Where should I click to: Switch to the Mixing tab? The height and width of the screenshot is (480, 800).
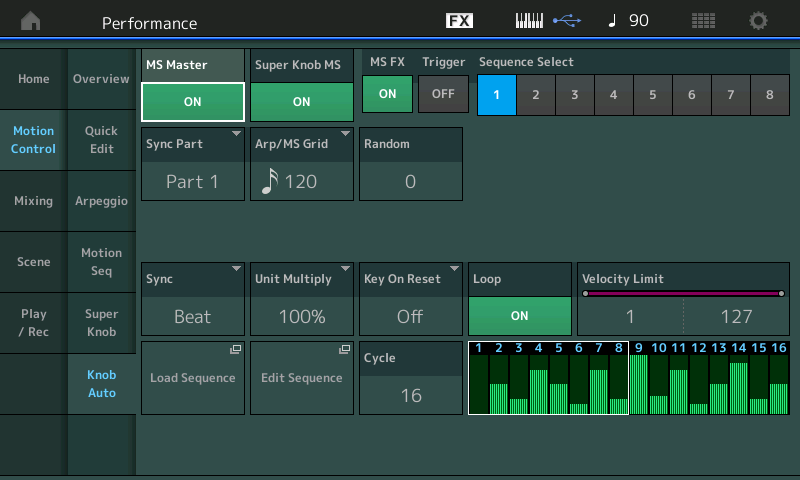(x=33, y=201)
